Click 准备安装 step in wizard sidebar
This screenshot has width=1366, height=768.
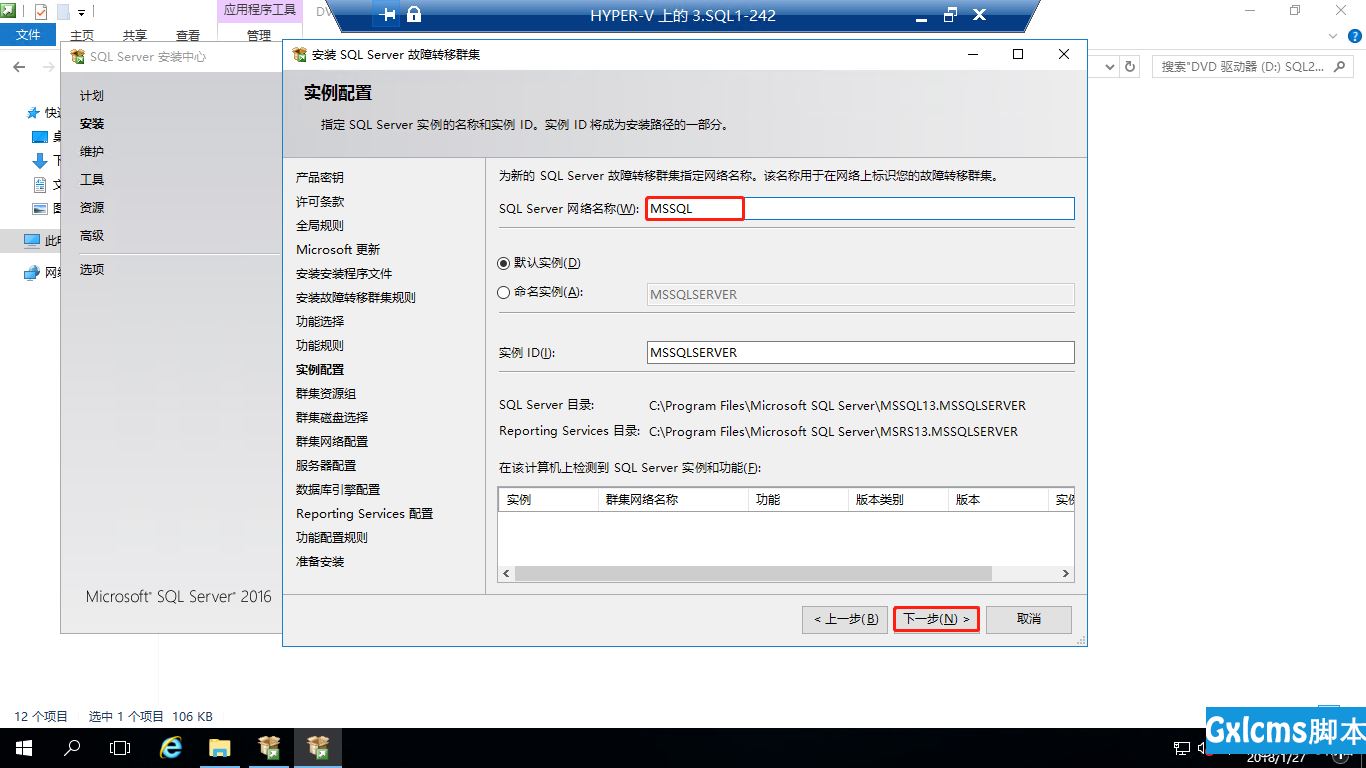(x=320, y=562)
